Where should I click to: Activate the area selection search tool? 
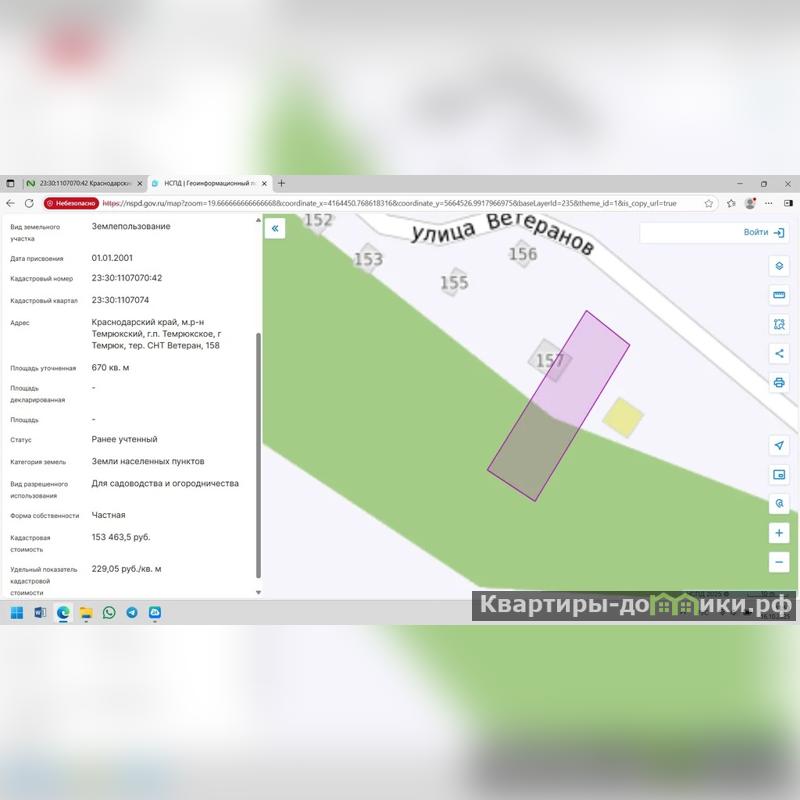pyautogui.click(x=779, y=324)
